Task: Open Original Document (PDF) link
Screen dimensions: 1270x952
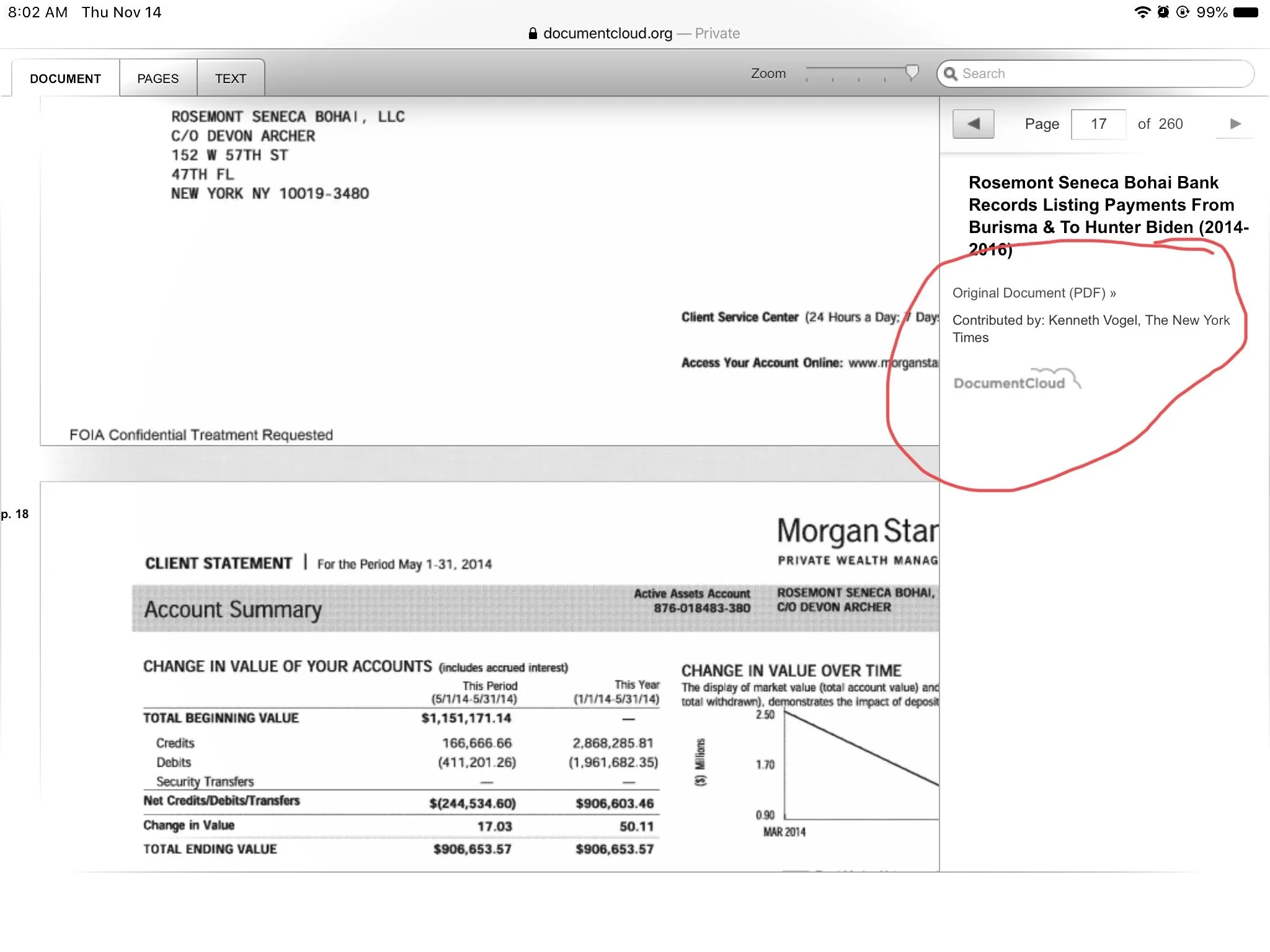Action: (1034, 293)
